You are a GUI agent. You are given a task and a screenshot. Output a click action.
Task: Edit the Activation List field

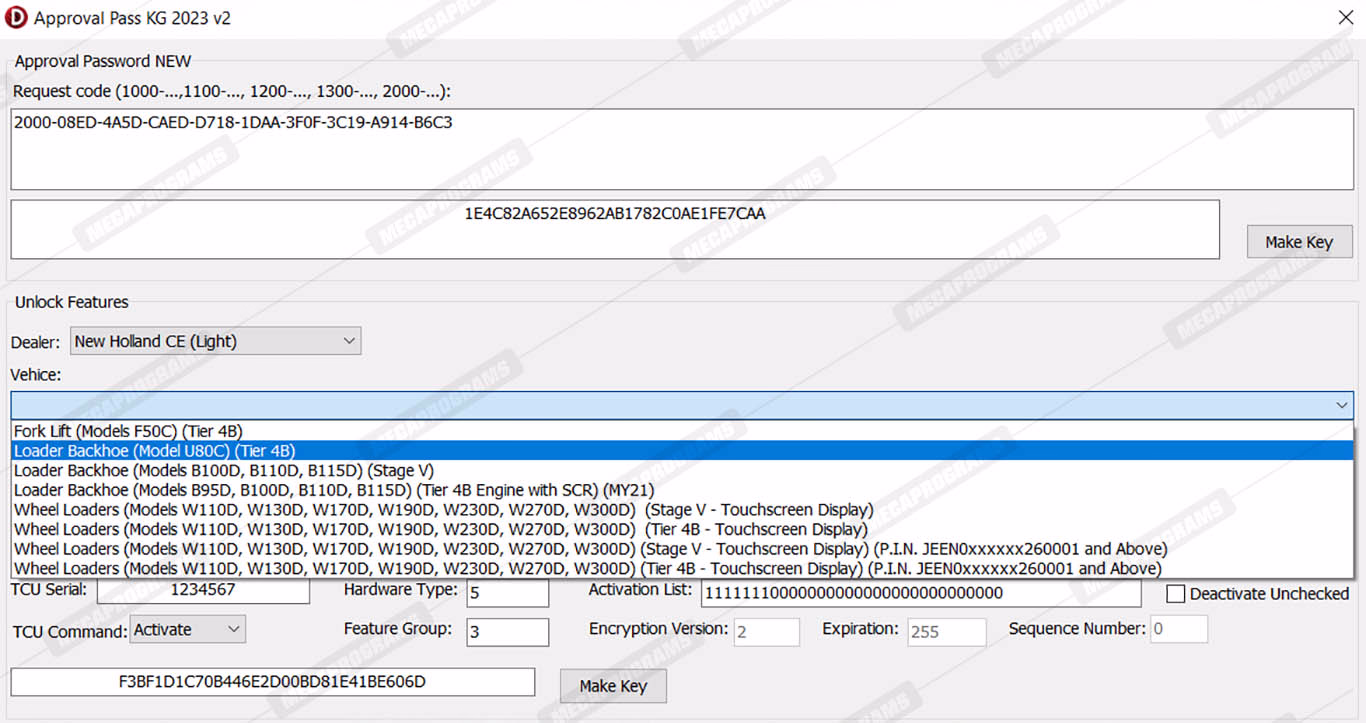click(920, 592)
